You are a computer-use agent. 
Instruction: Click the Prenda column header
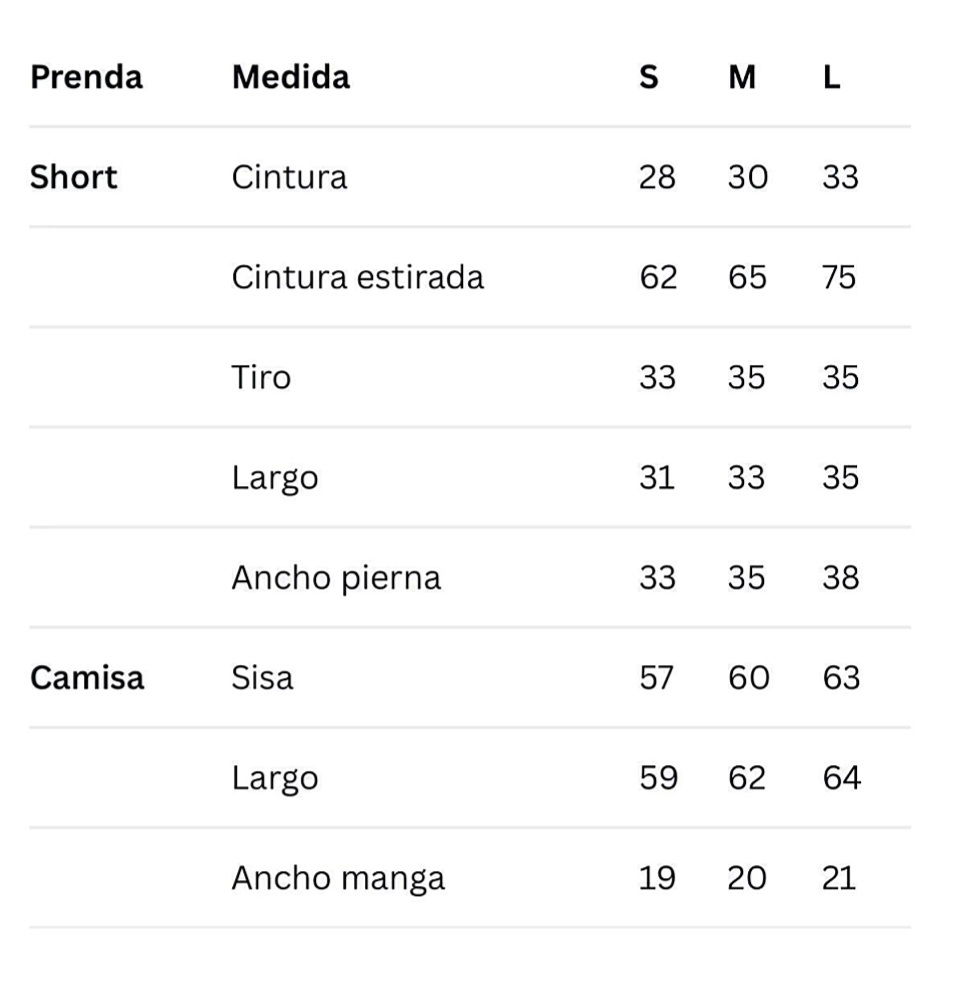(x=86, y=77)
